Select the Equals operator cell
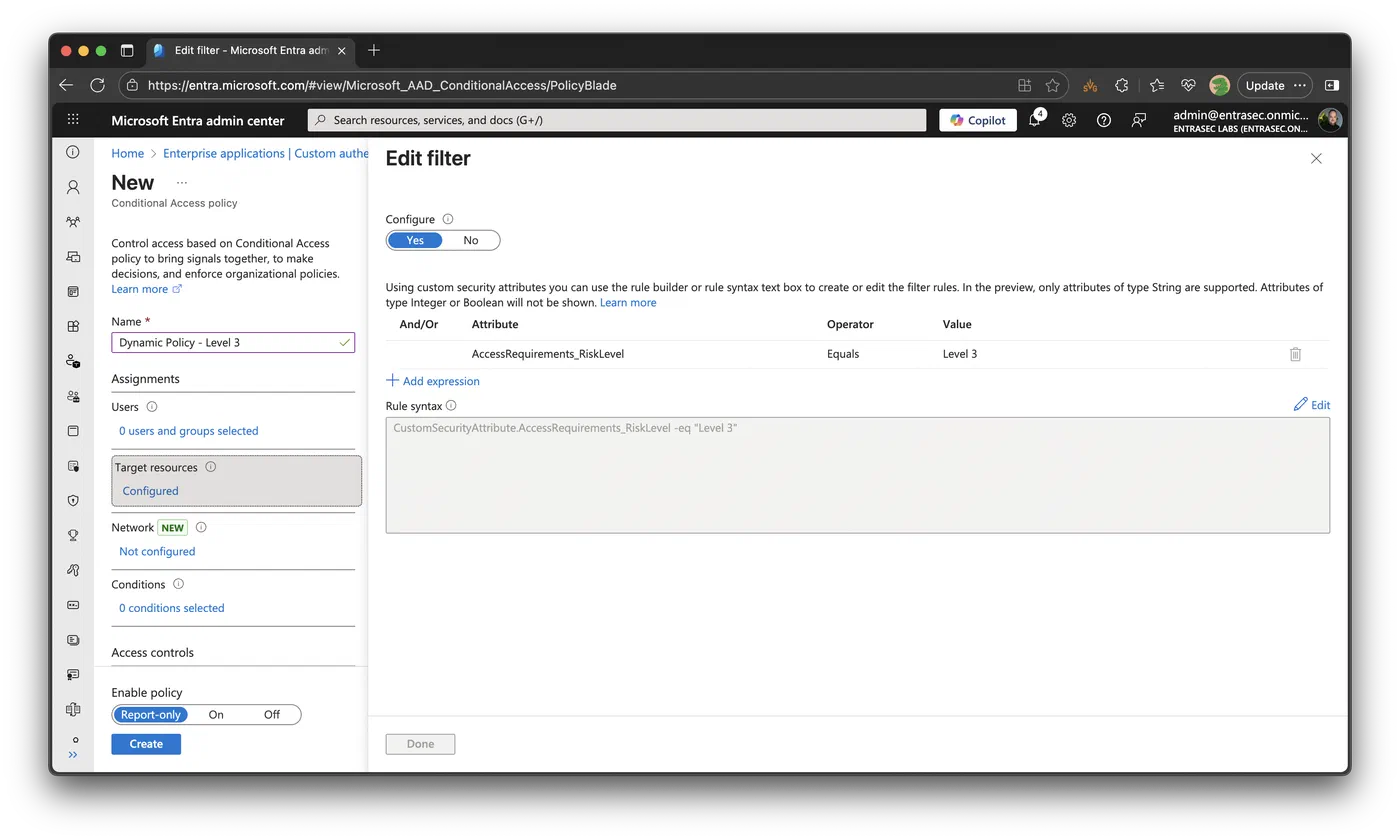Image resolution: width=1400 pixels, height=840 pixels. tap(843, 354)
